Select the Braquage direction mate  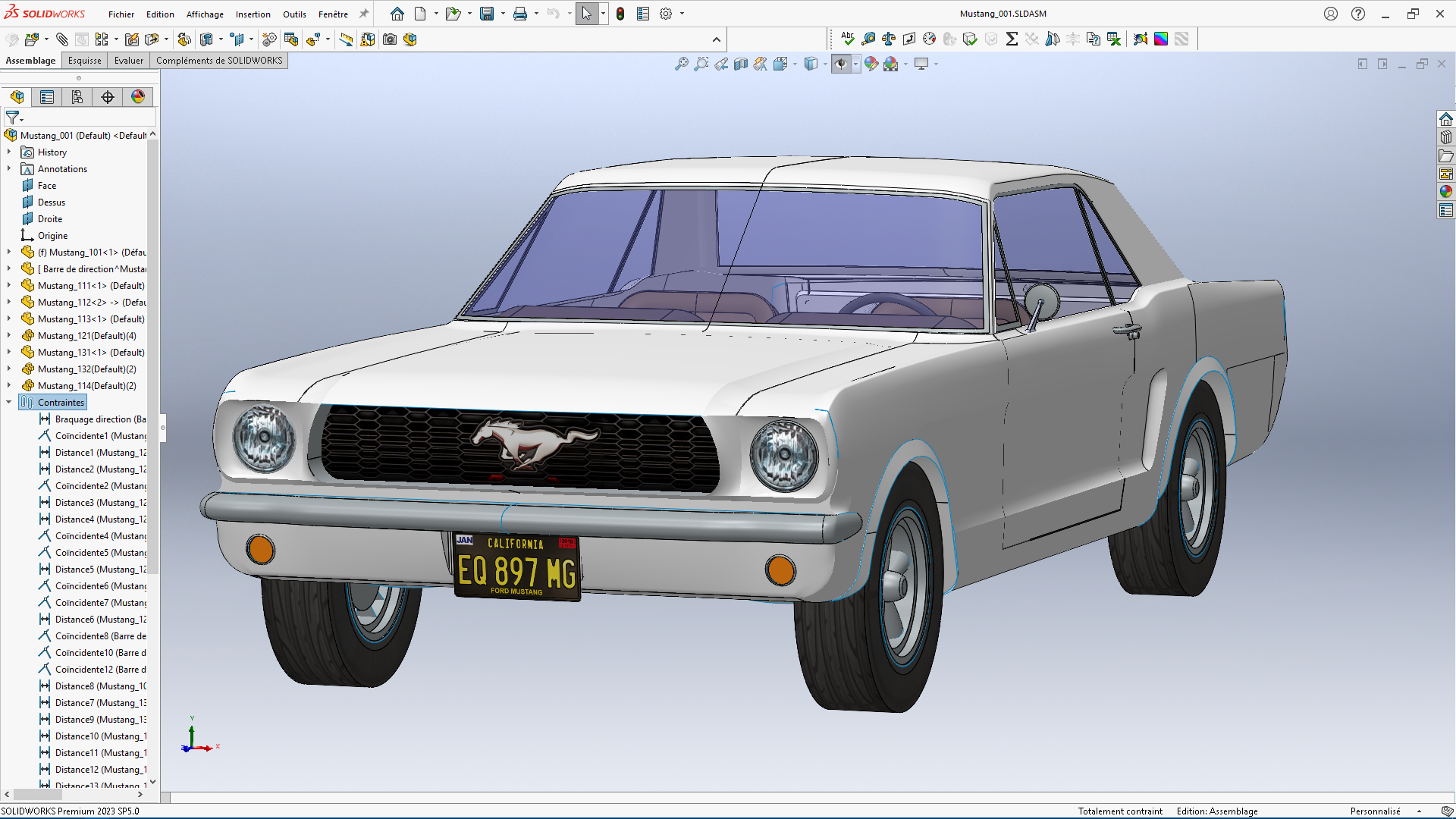point(93,419)
